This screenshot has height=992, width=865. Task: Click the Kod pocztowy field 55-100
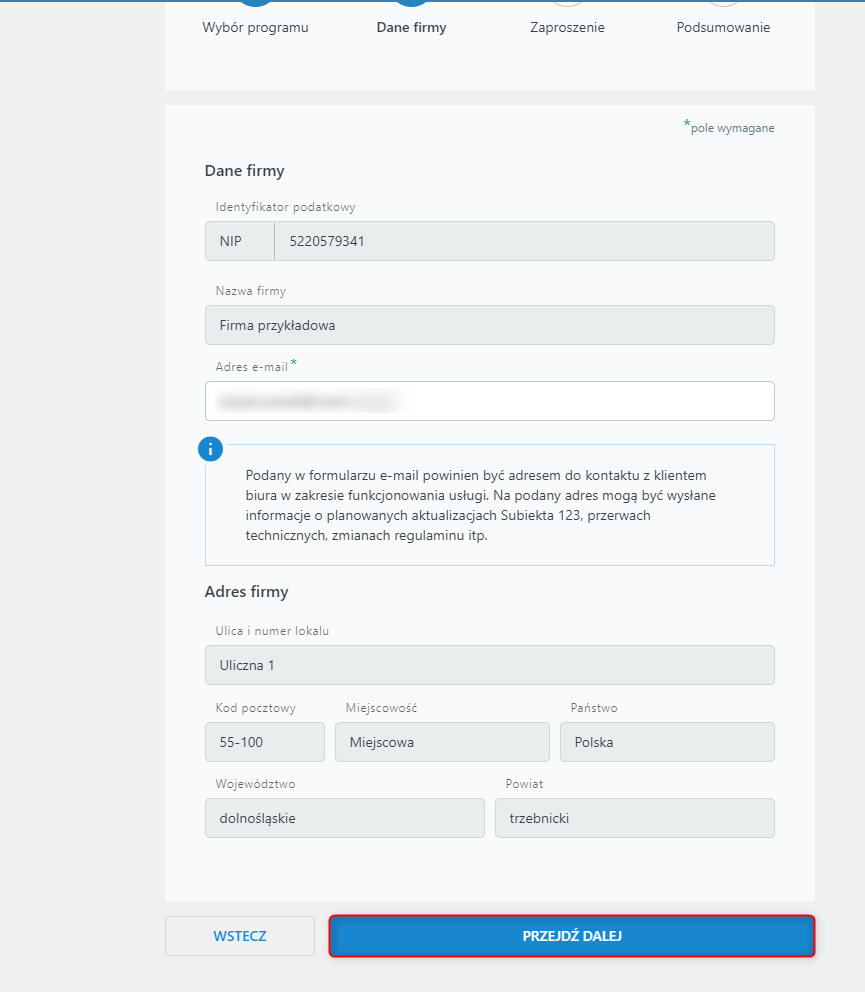[x=264, y=742]
